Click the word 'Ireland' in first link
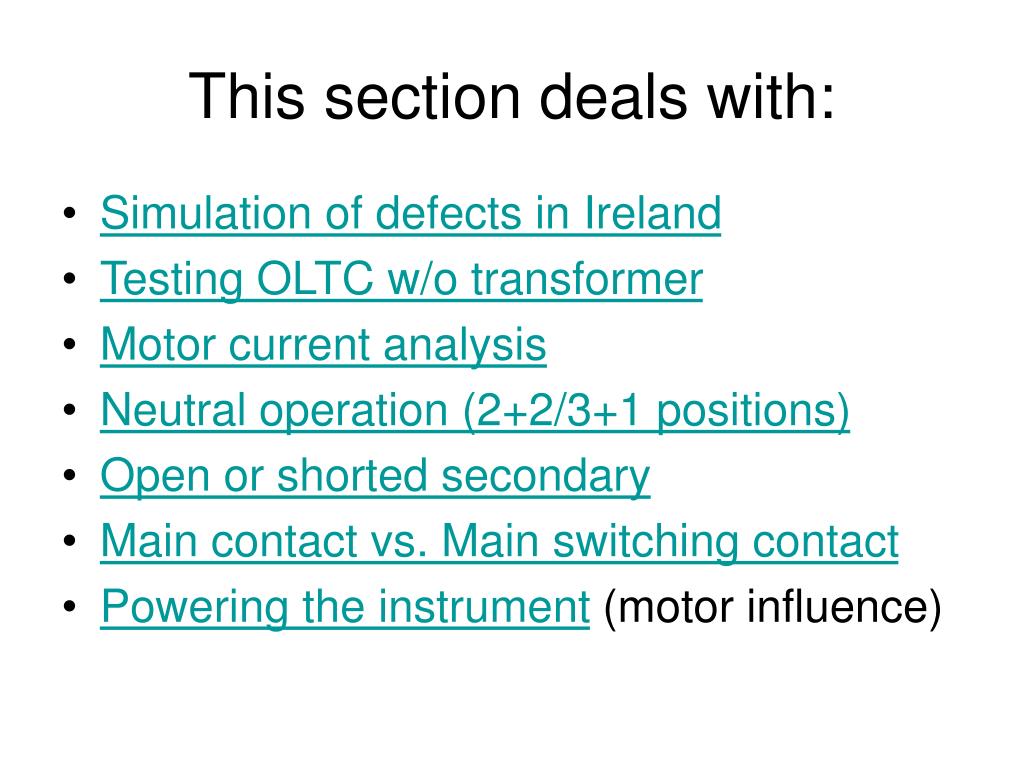 tap(653, 214)
